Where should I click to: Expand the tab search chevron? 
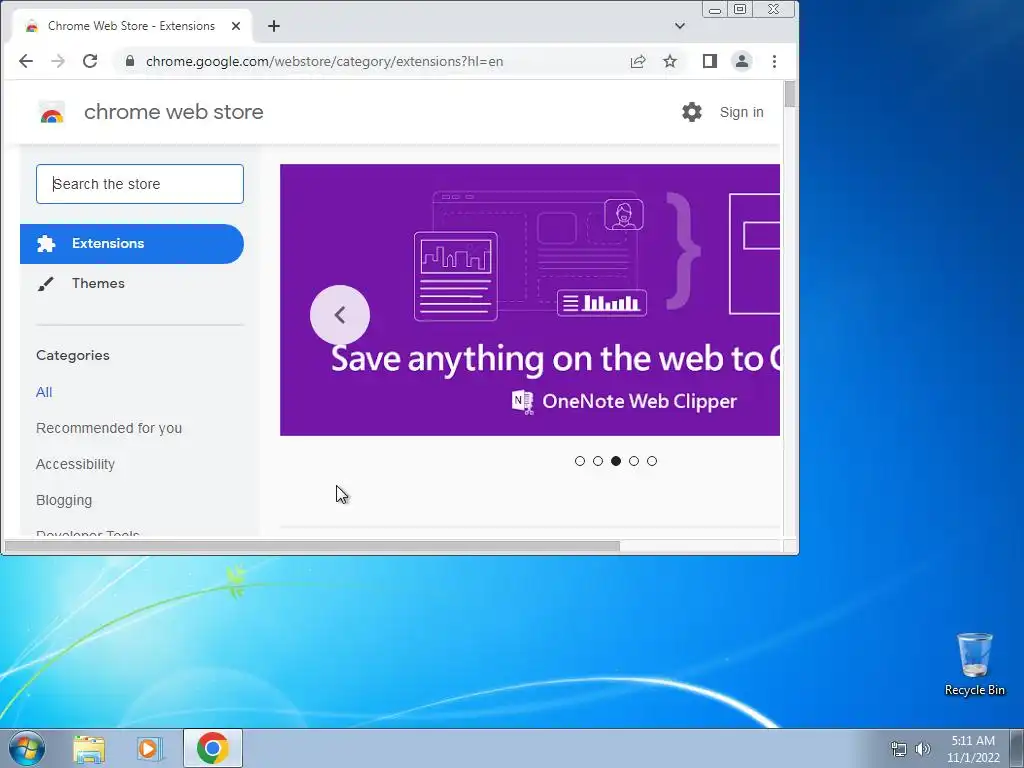680,26
